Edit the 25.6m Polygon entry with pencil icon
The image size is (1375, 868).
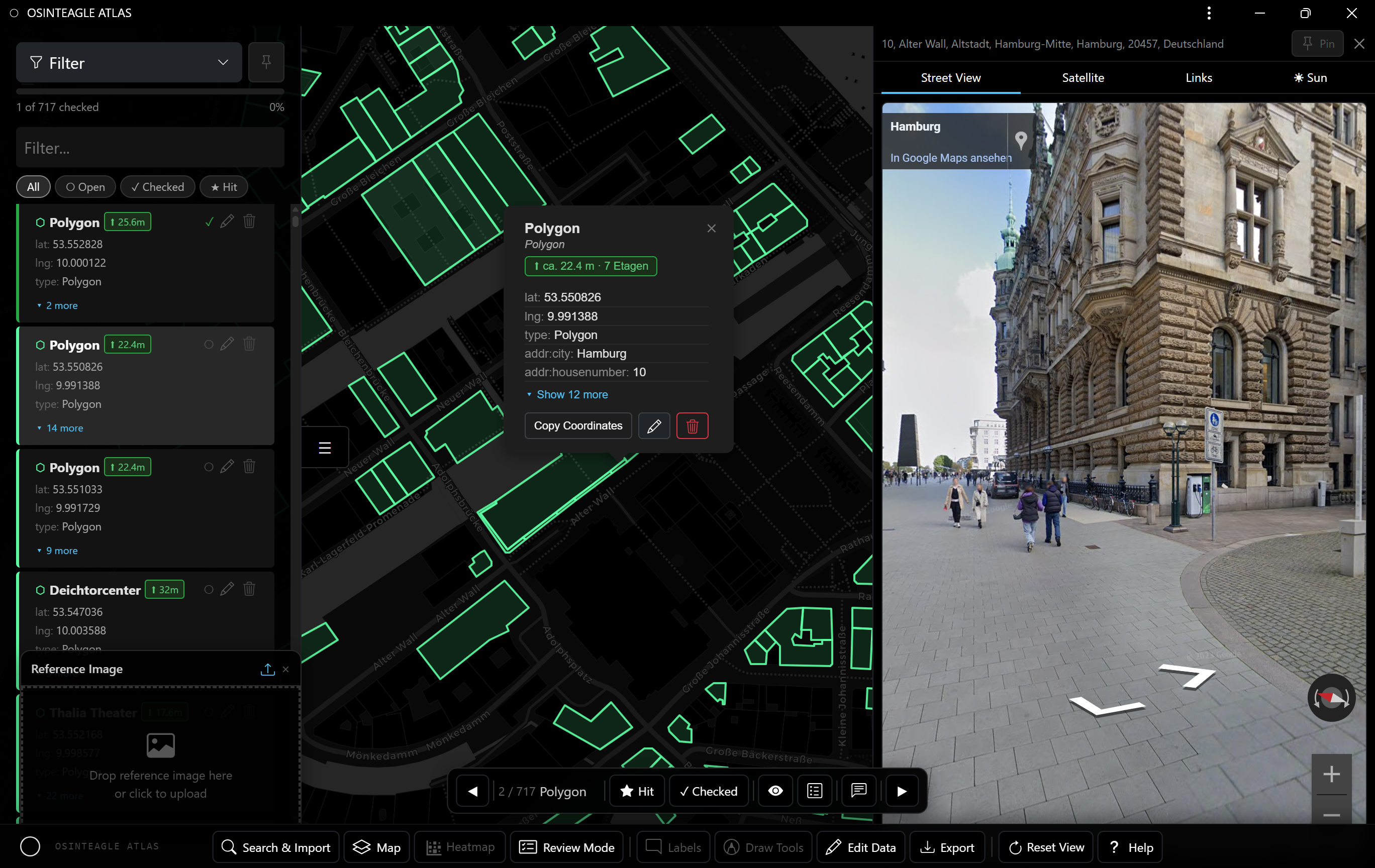[x=227, y=222]
